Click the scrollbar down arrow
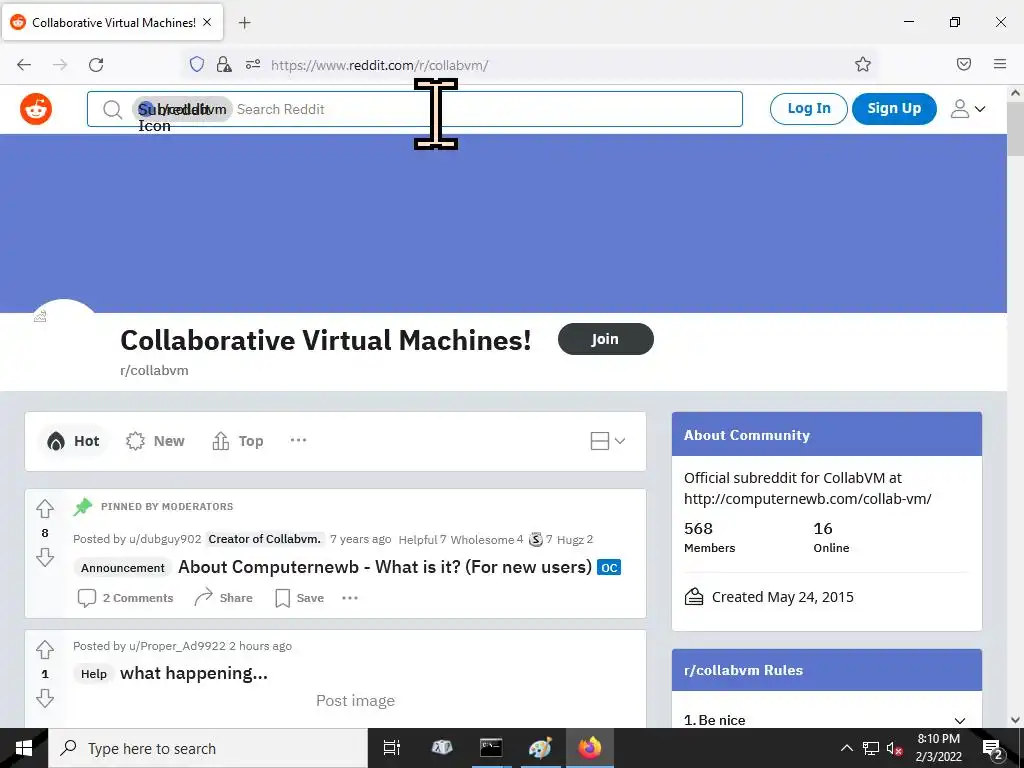Screen dimensions: 1024x768 coord(1015,720)
